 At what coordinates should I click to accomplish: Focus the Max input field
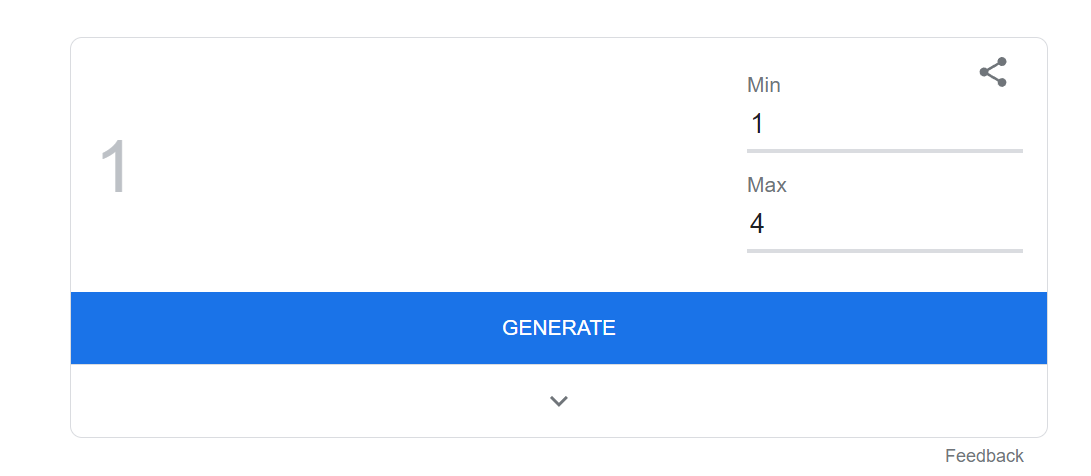tap(884, 224)
